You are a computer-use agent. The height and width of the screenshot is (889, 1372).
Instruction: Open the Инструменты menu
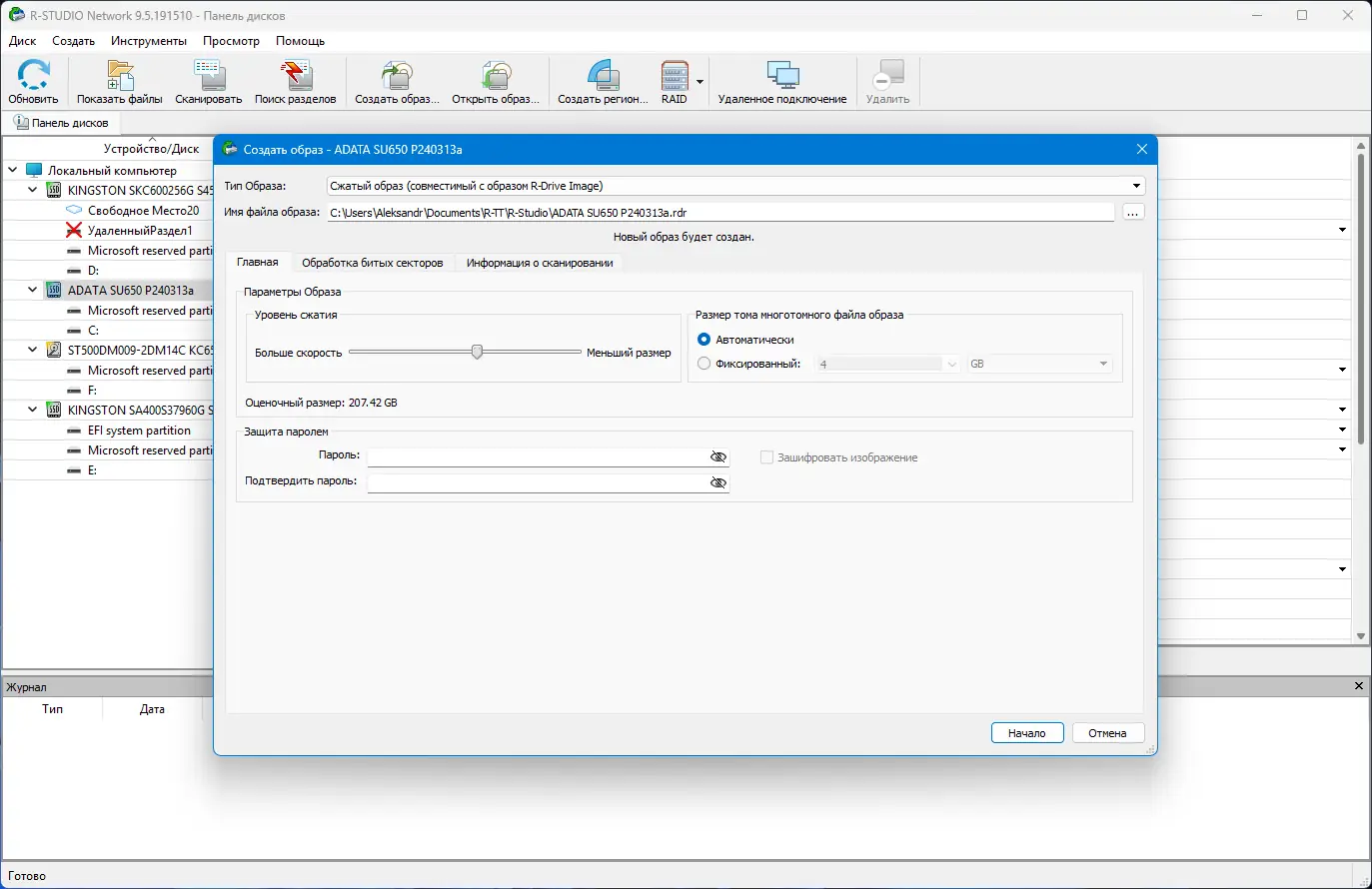click(148, 41)
